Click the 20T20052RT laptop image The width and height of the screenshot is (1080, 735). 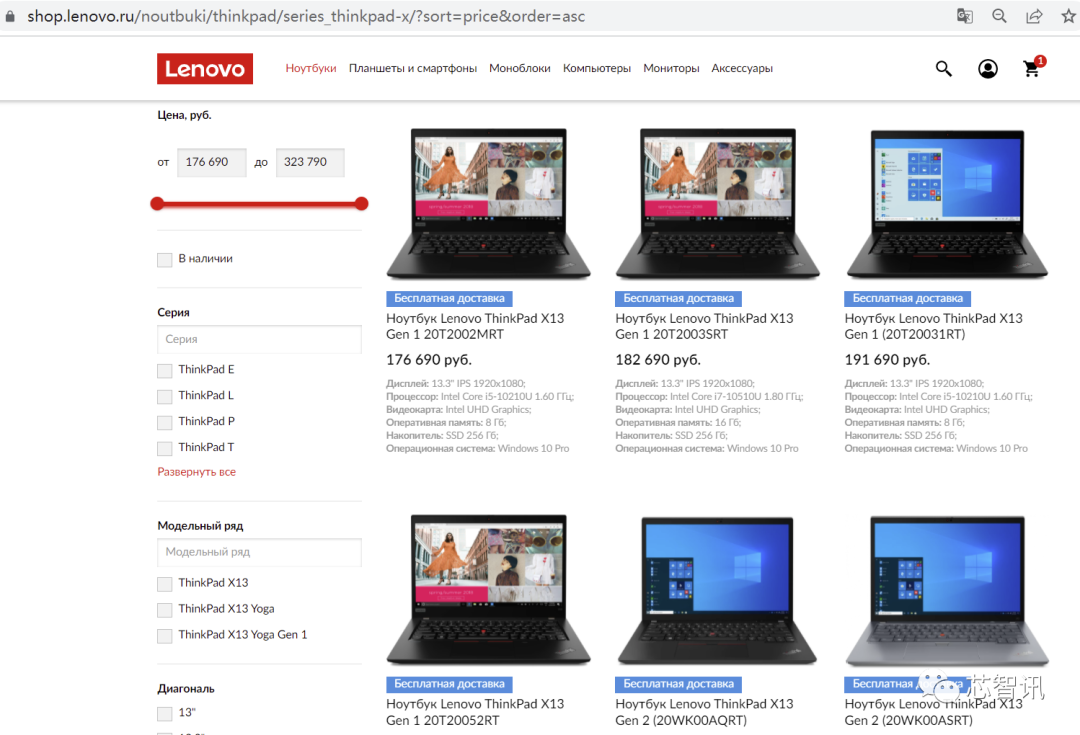pyautogui.click(x=488, y=590)
